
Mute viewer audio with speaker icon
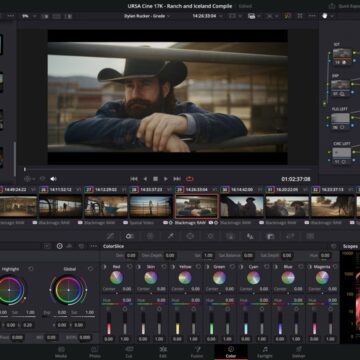pyautogui.click(x=53, y=179)
